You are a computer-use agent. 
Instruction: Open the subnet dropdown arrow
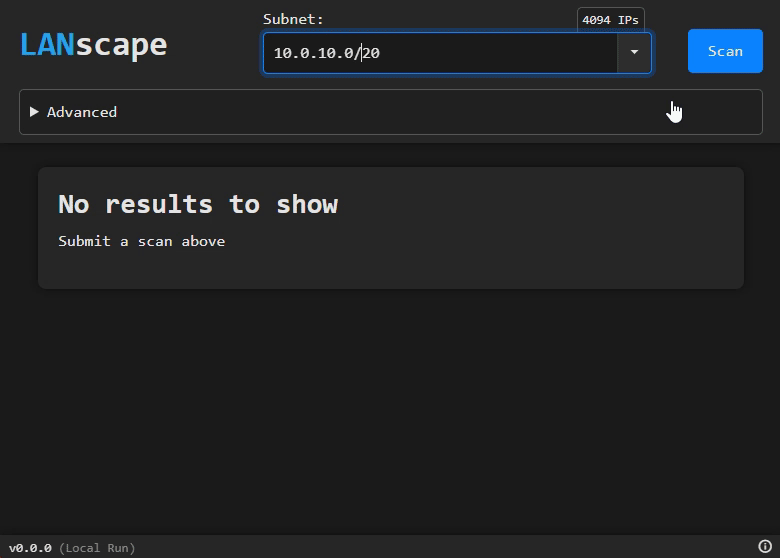point(634,53)
